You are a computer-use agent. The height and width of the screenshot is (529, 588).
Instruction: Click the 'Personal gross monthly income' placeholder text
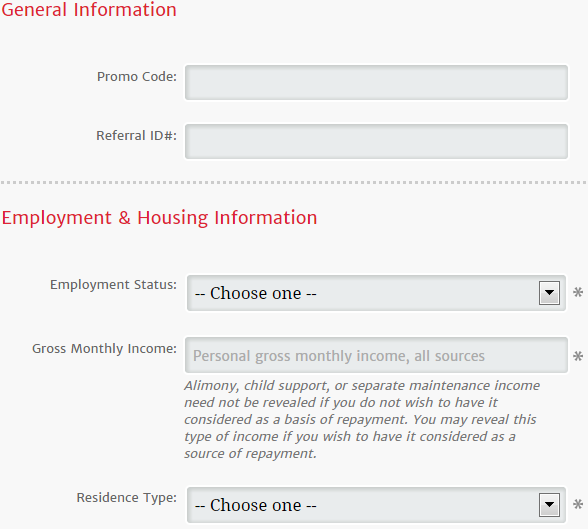(x=339, y=356)
